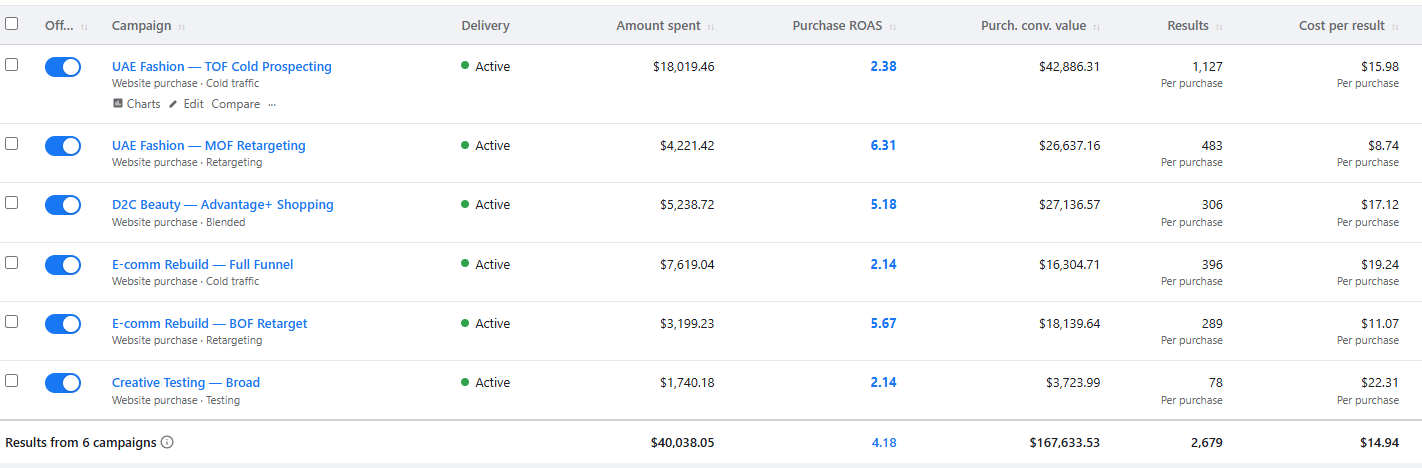Image resolution: width=1422 pixels, height=468 pixels.
Task: Select checkbox for Creative Testing Broad
Action: pos(12,380)
